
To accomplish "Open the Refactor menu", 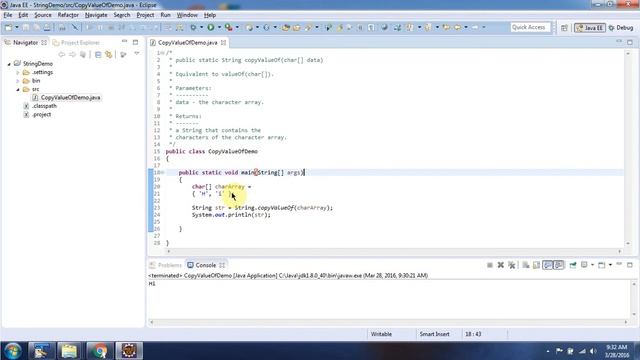I will pyautogui.click(x=68, y=15).
